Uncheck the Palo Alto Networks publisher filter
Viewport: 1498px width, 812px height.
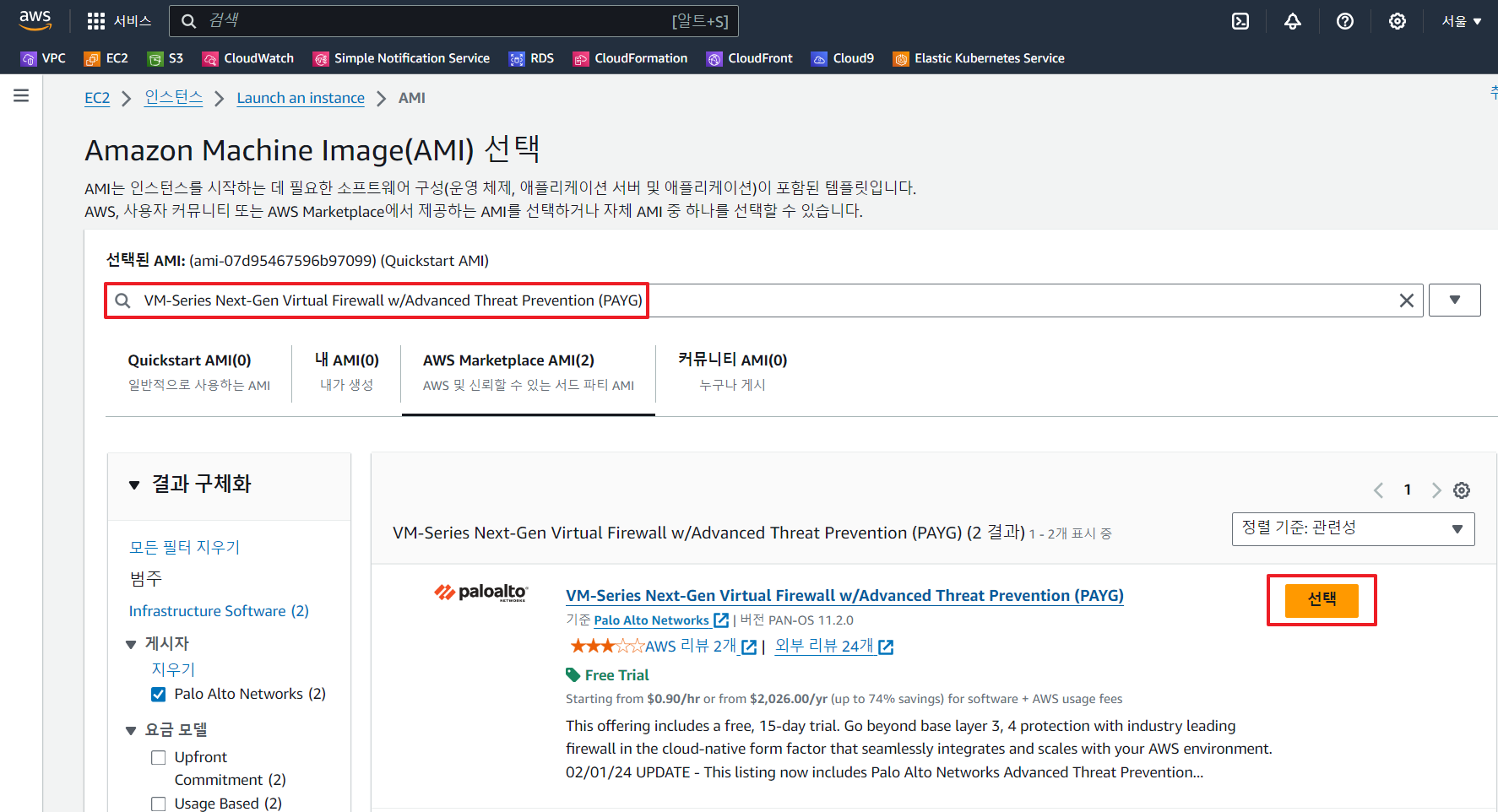158,695
